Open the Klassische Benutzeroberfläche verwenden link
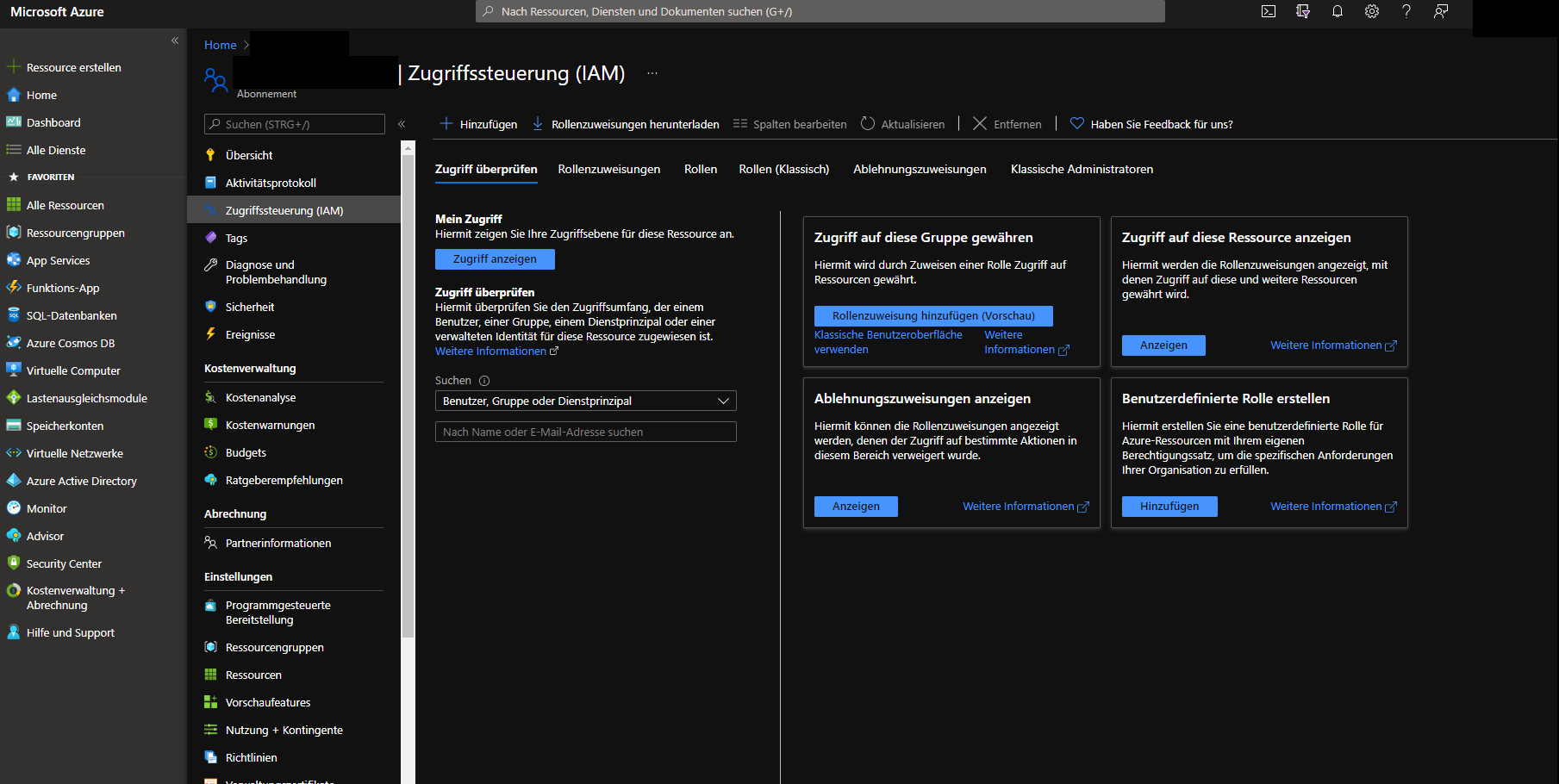Viewport: 1559px width, 784px height. [888, 342]
